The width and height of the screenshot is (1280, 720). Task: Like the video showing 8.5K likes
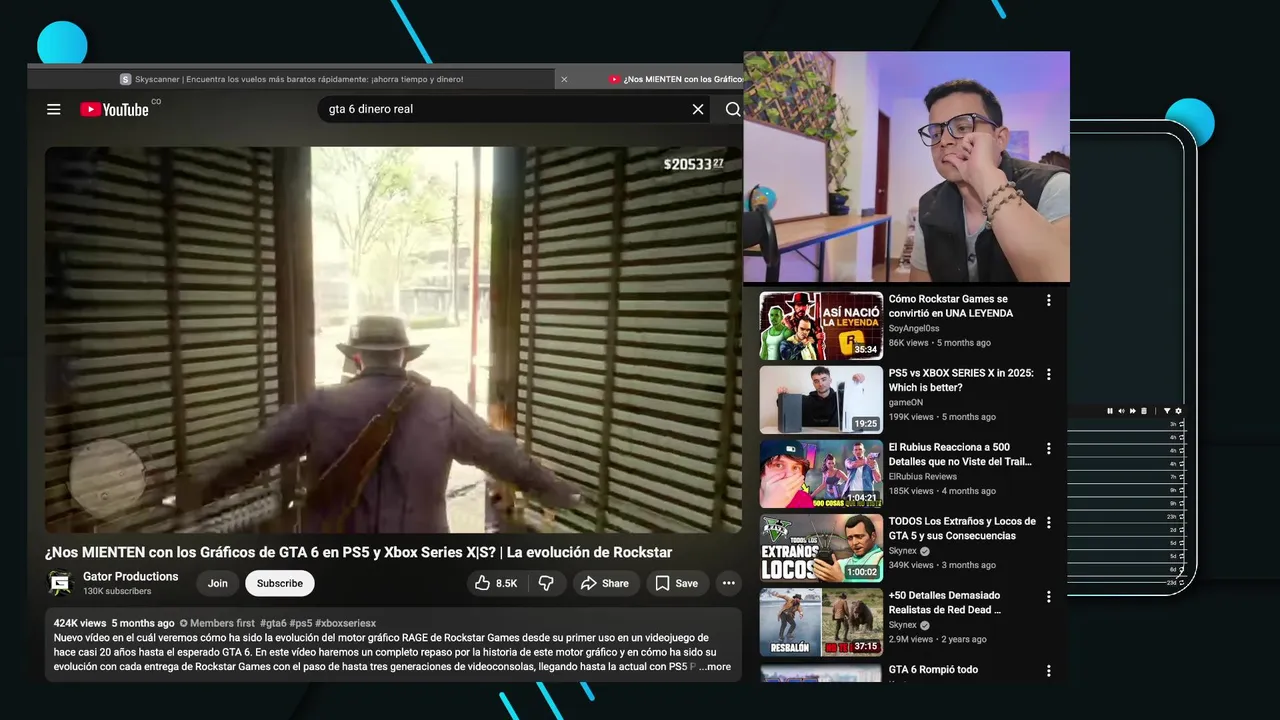pyautogui.click(x=496, y=583)
